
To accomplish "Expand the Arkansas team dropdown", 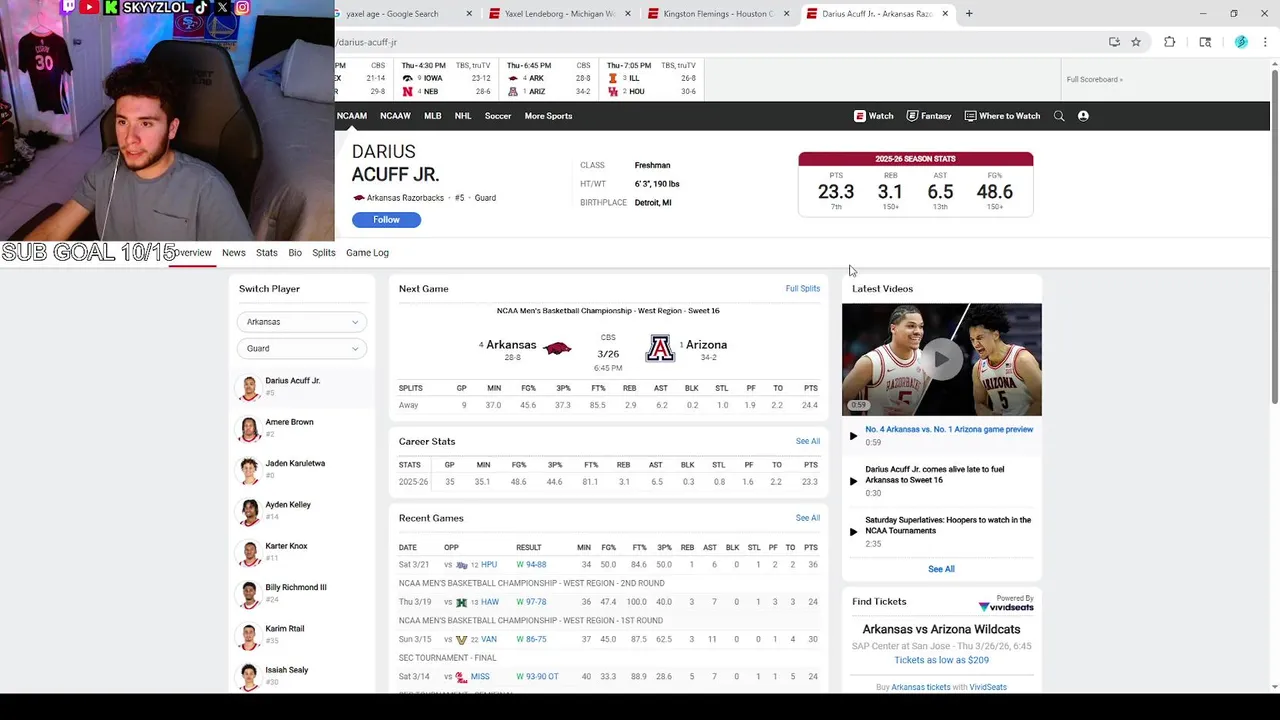I will pyautogui.click(x=301, y=322).
